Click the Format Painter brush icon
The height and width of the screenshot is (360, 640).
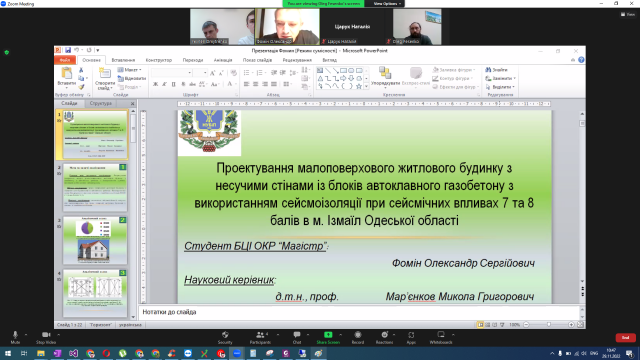click(x=81, y=87)
